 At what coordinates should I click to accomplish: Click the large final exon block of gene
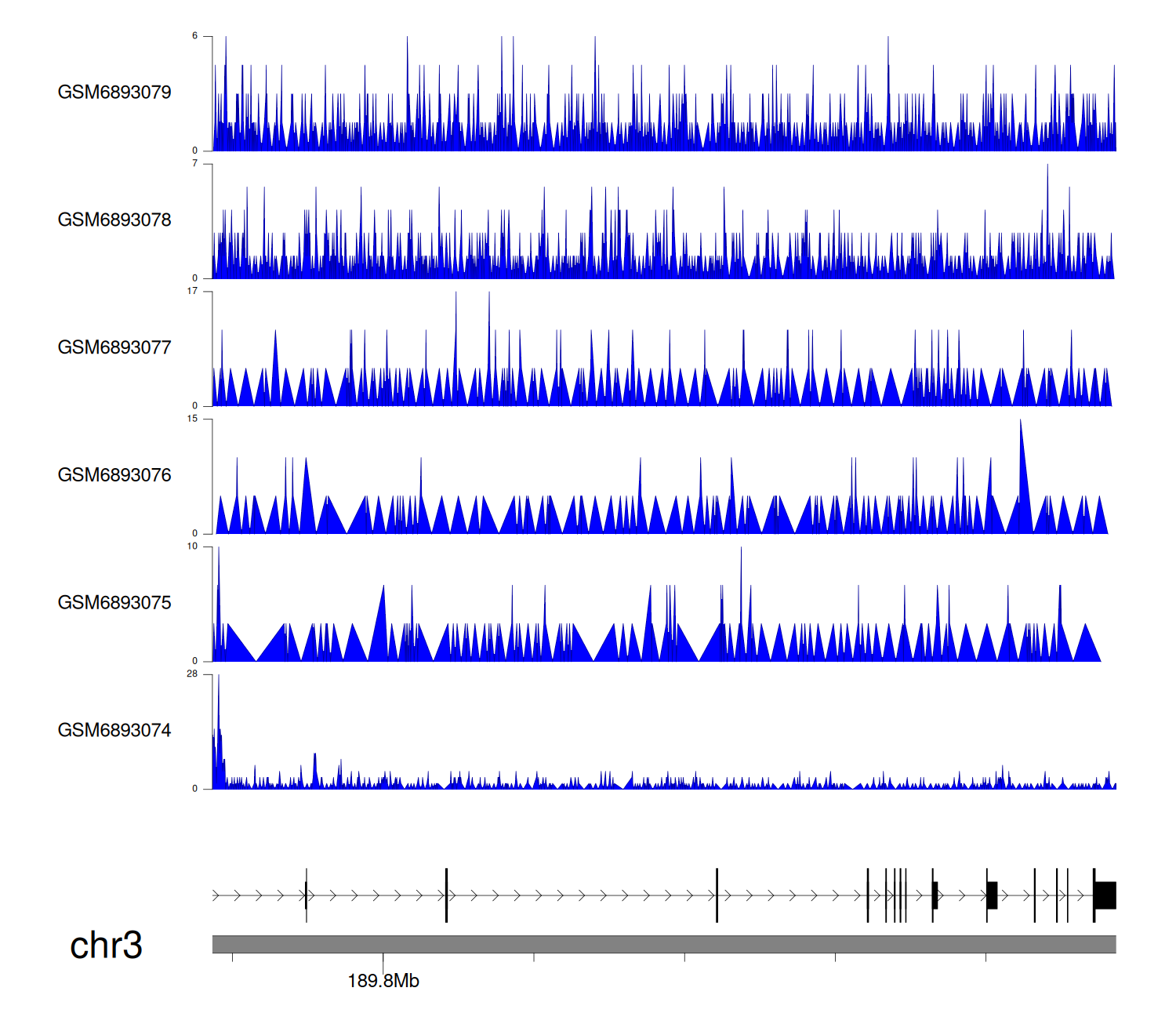[x=1105, y=895]
